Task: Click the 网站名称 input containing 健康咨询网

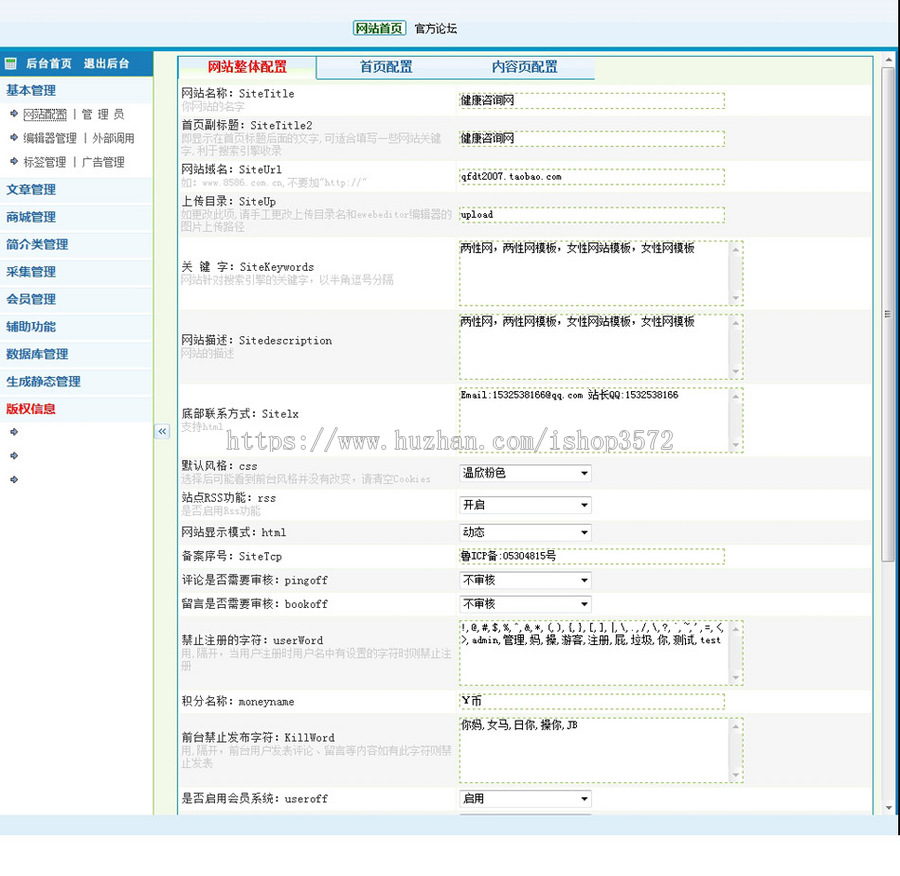Action: pyautogui.click(x=588, y=100)
